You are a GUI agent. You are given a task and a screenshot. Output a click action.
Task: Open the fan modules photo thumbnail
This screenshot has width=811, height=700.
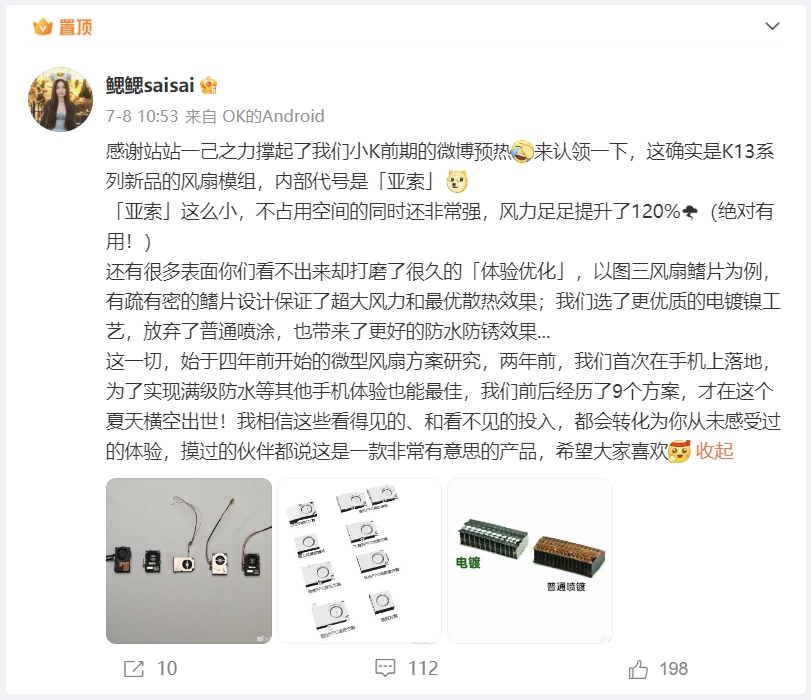point(189,561)
